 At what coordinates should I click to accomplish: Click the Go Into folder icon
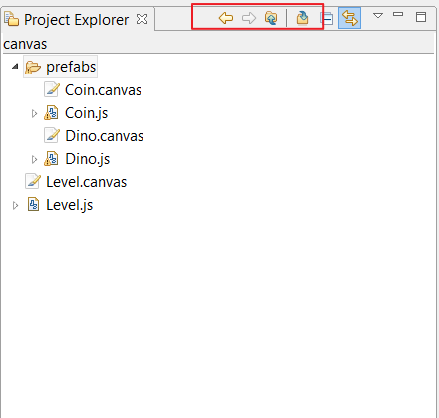(302, 18)
